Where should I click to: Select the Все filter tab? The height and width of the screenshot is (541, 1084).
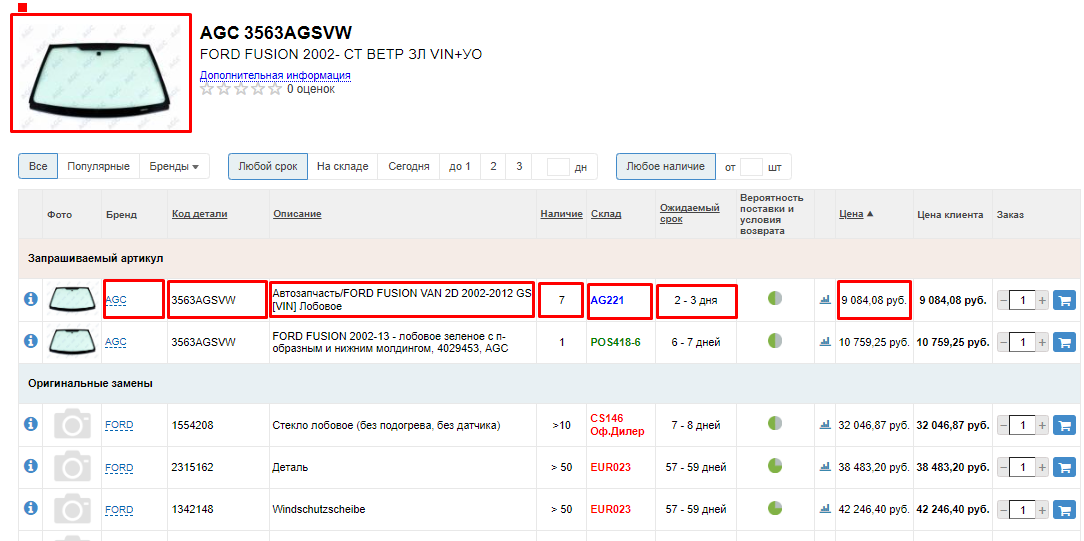38,167
